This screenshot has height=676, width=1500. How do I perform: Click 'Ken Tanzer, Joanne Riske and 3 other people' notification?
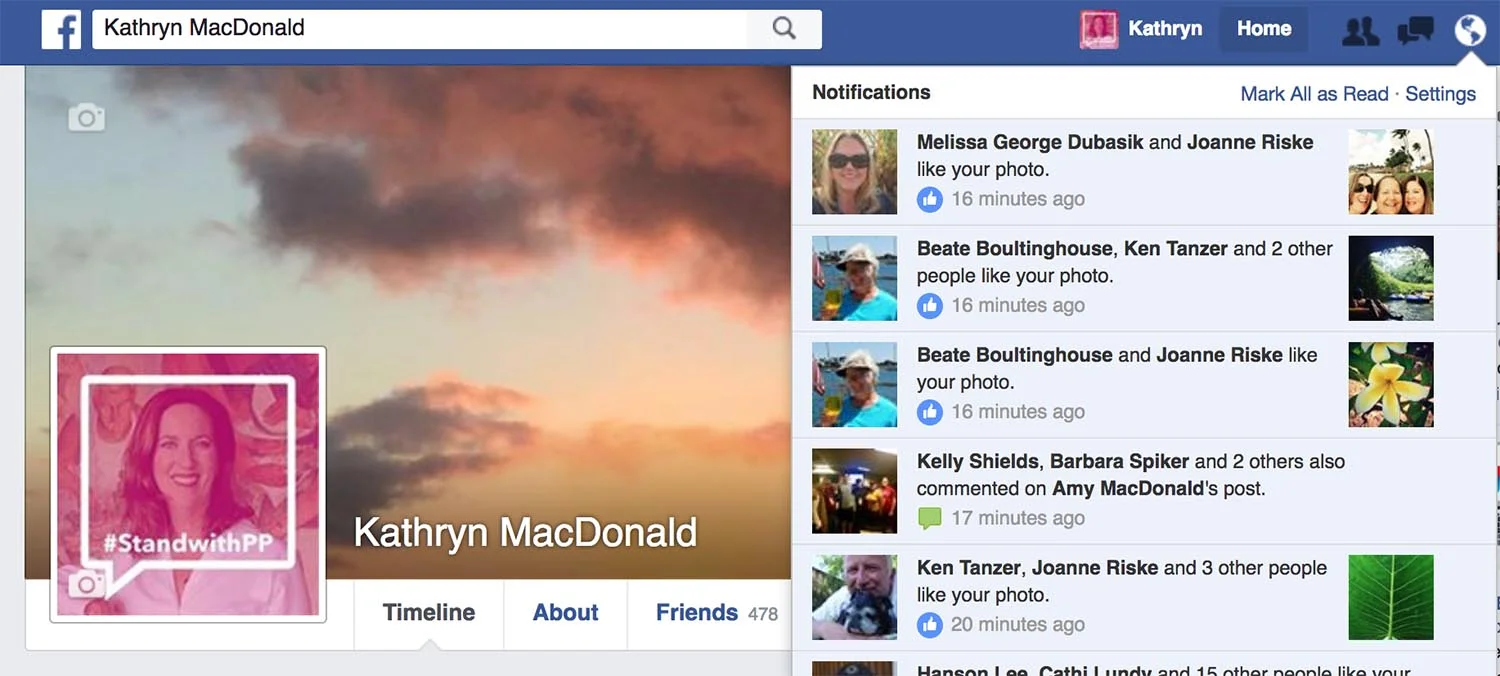pos(1146,598)
